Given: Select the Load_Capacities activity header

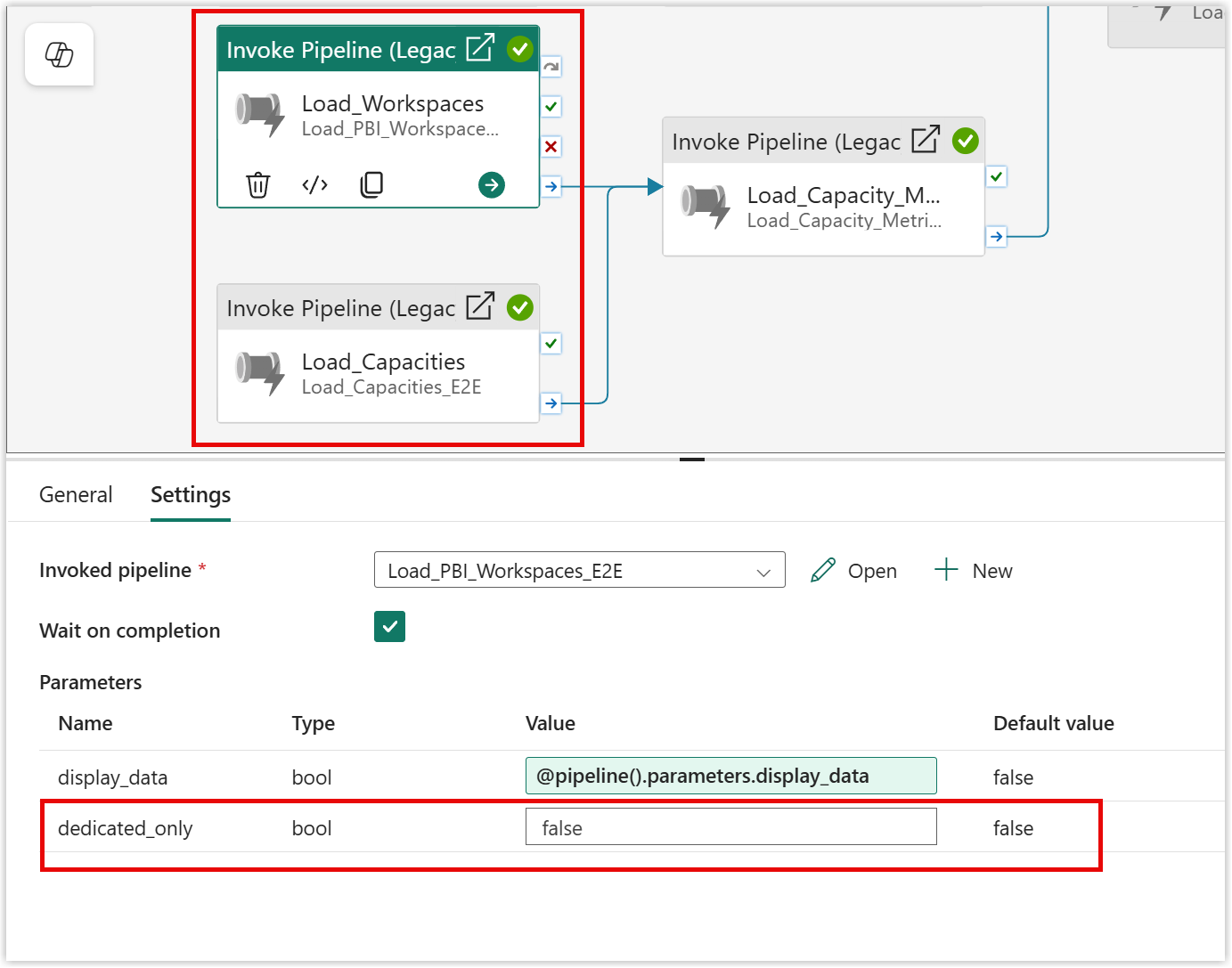Looking at the screenshot, I should pos(379,307).
